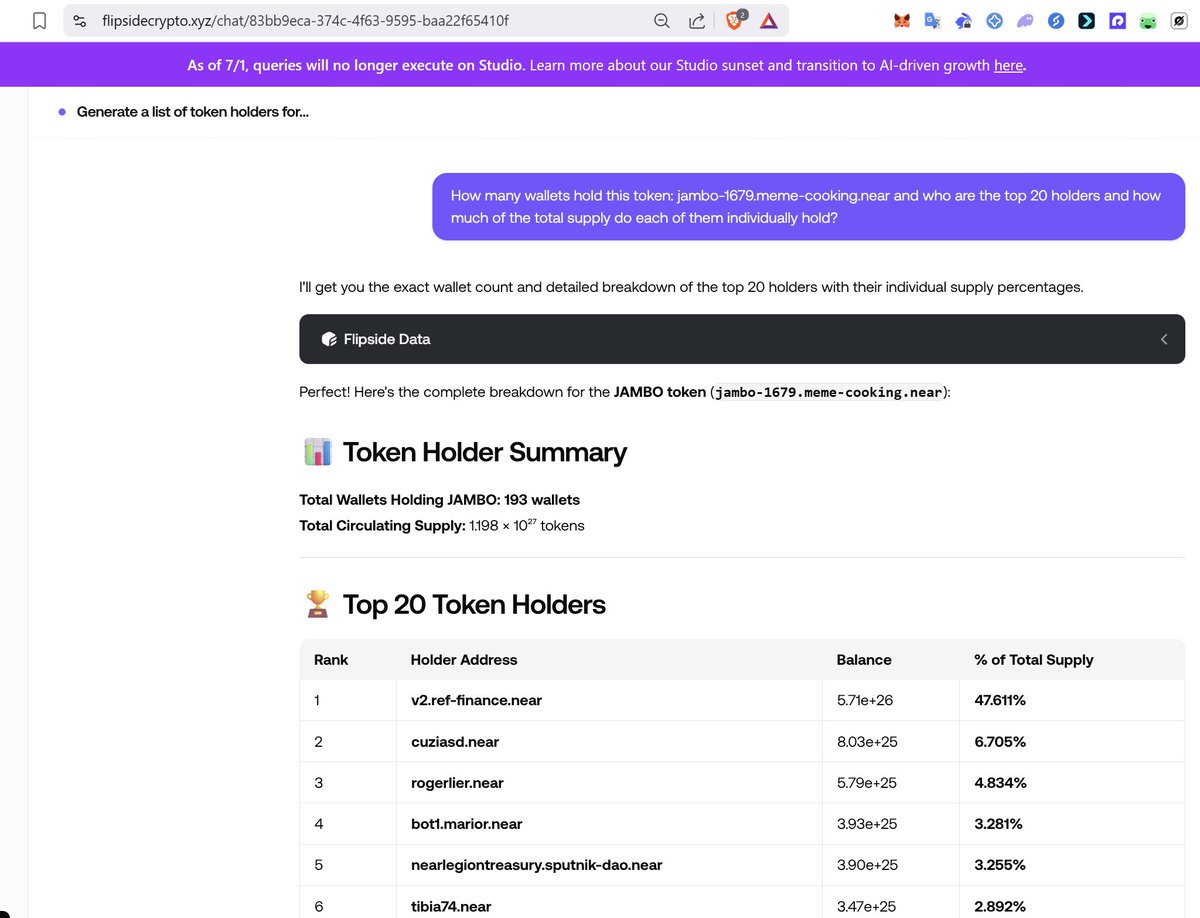Image resolution: width=1200 pixels, height=918 pixels.
Task: Select holder bot1.marior.near
Action: 466,824
